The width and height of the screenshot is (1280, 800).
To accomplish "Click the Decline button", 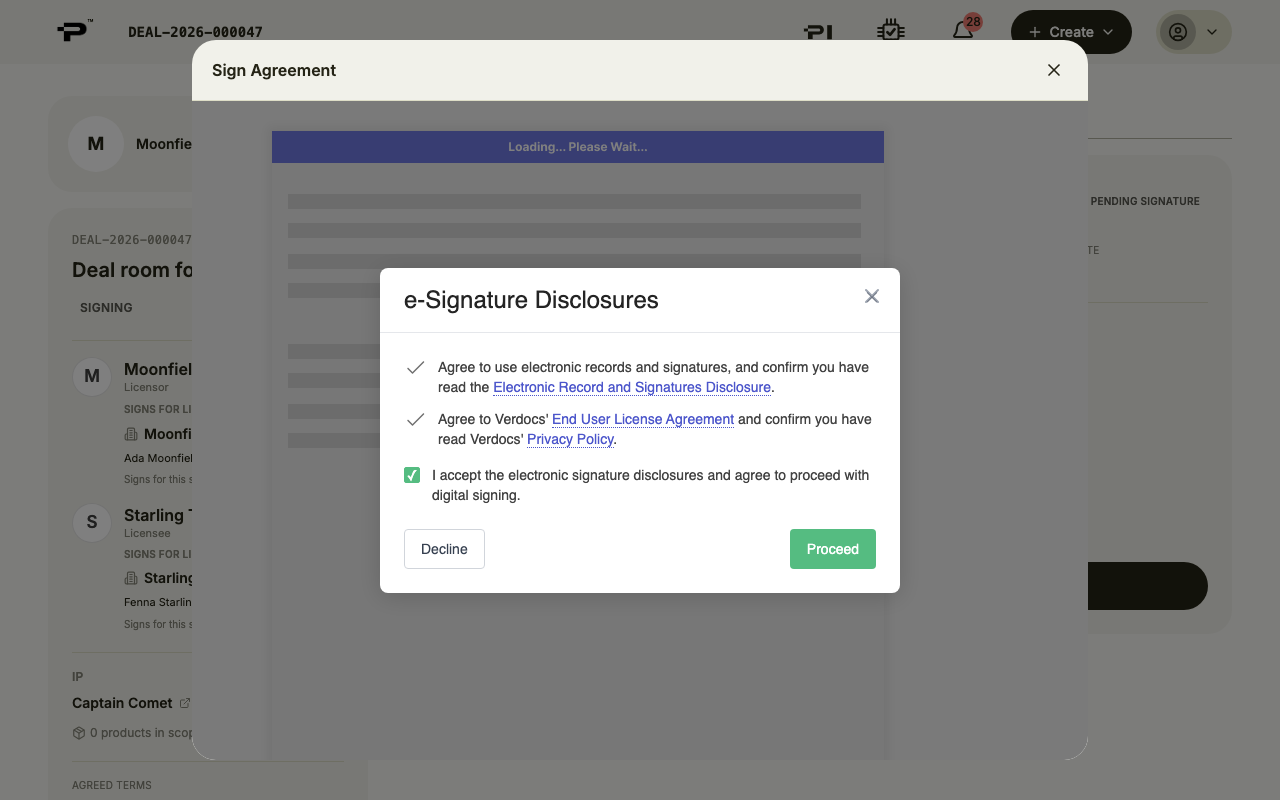I will click(x=444, y=549).
